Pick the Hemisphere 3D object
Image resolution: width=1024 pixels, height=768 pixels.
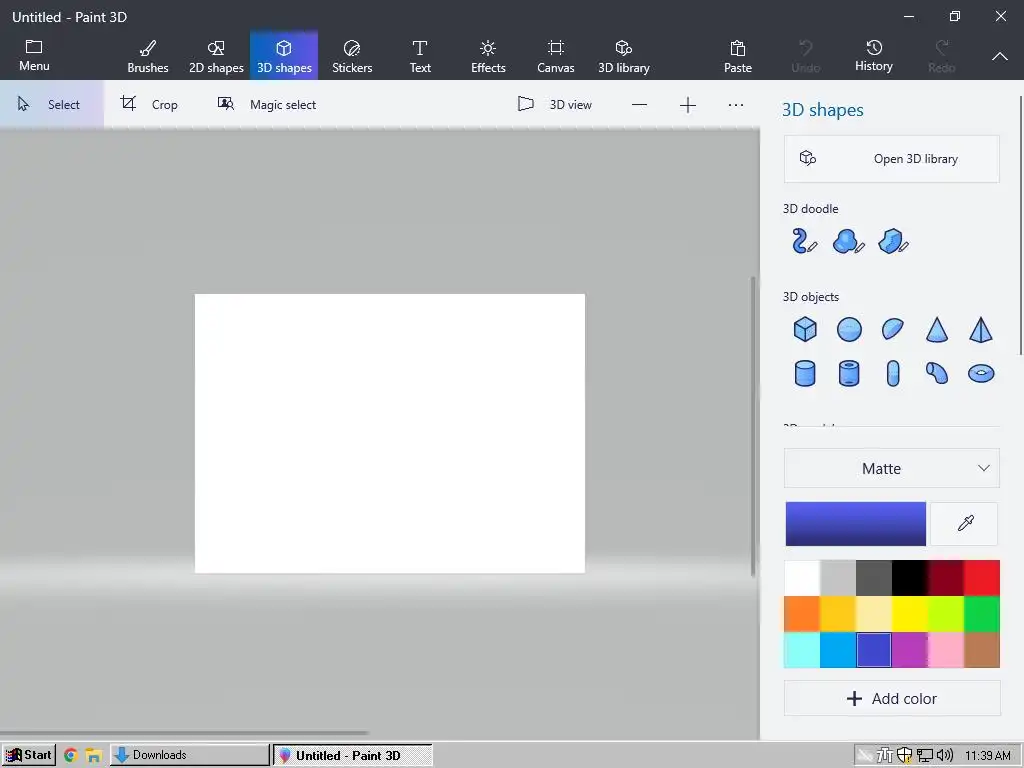click(x=893, y=329)
